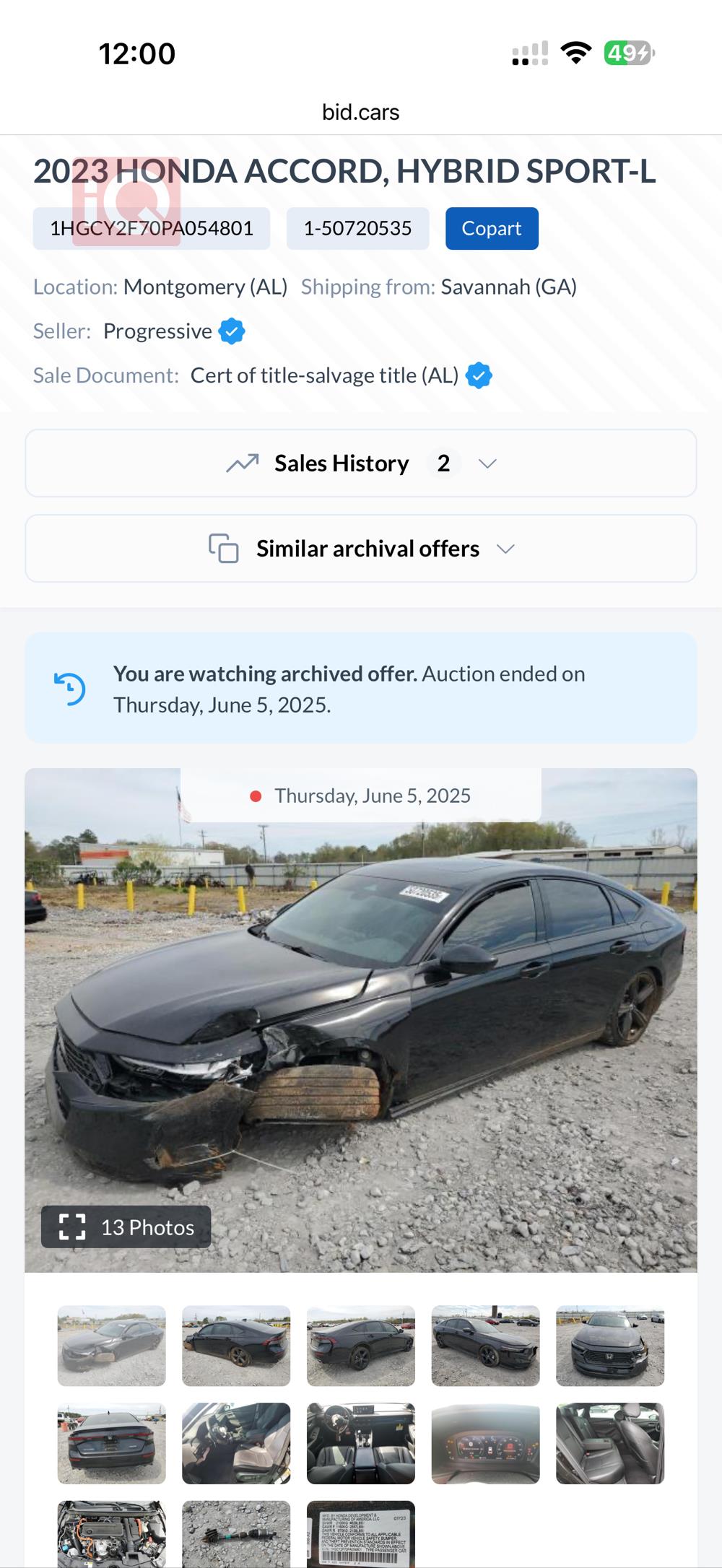Click the Sales History trend icon
722x1568 pixels.
pyautogui.click(x=243, y=463)
